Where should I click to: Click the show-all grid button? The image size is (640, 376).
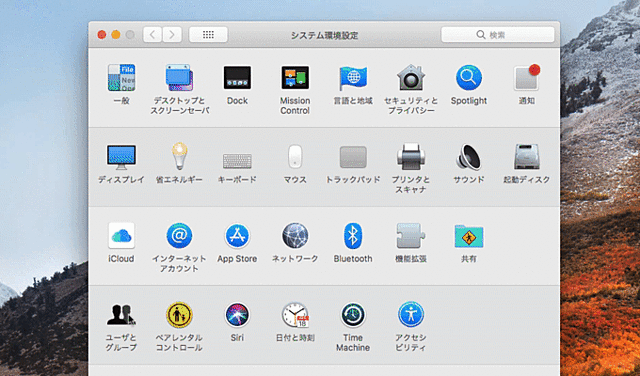point(208,35)
